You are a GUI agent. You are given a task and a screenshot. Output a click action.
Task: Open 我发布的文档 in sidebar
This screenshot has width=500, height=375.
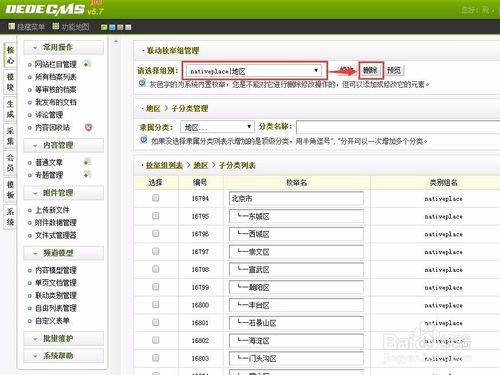56,102
